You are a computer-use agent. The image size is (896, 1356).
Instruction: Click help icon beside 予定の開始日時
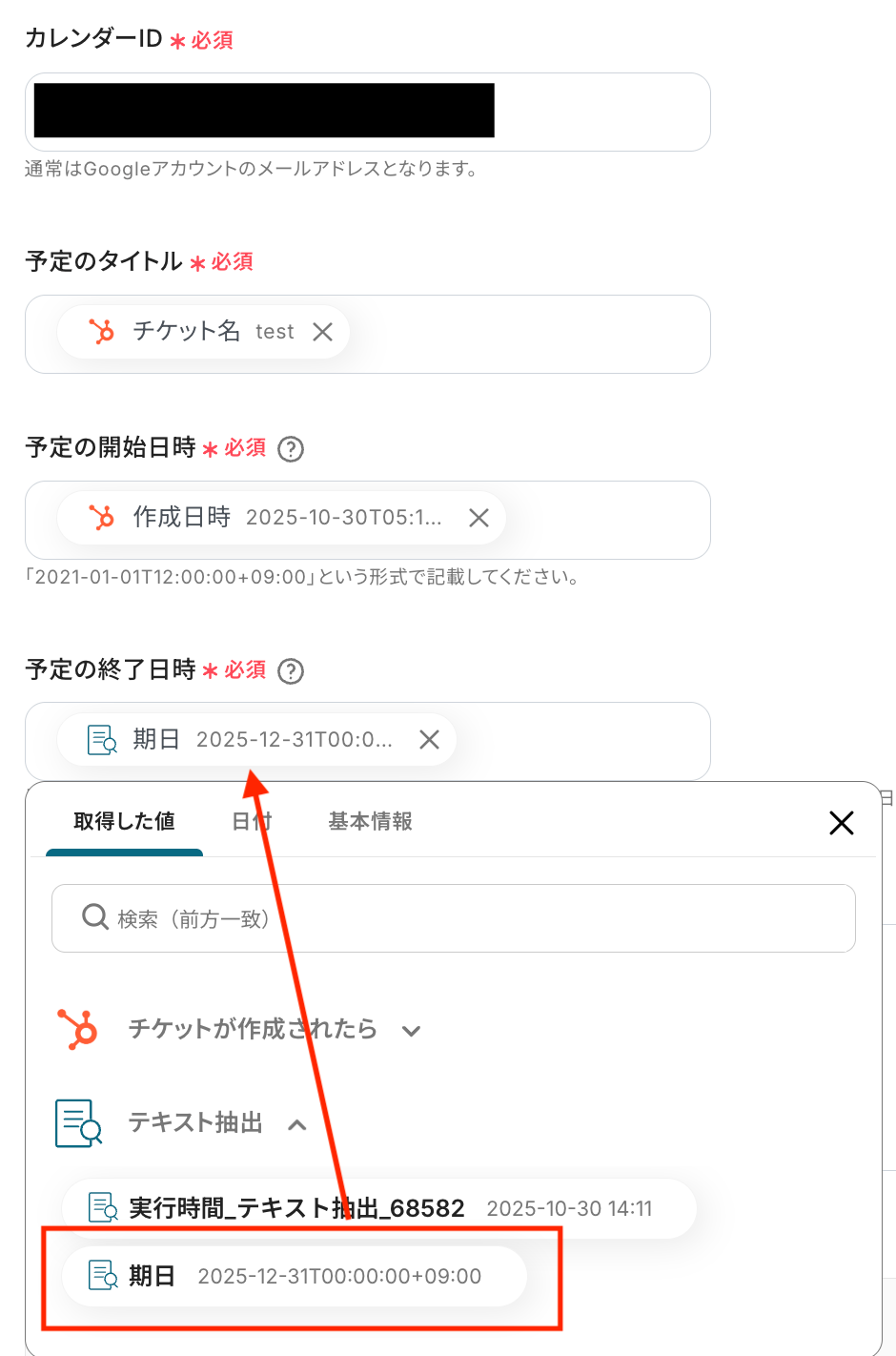291,449
